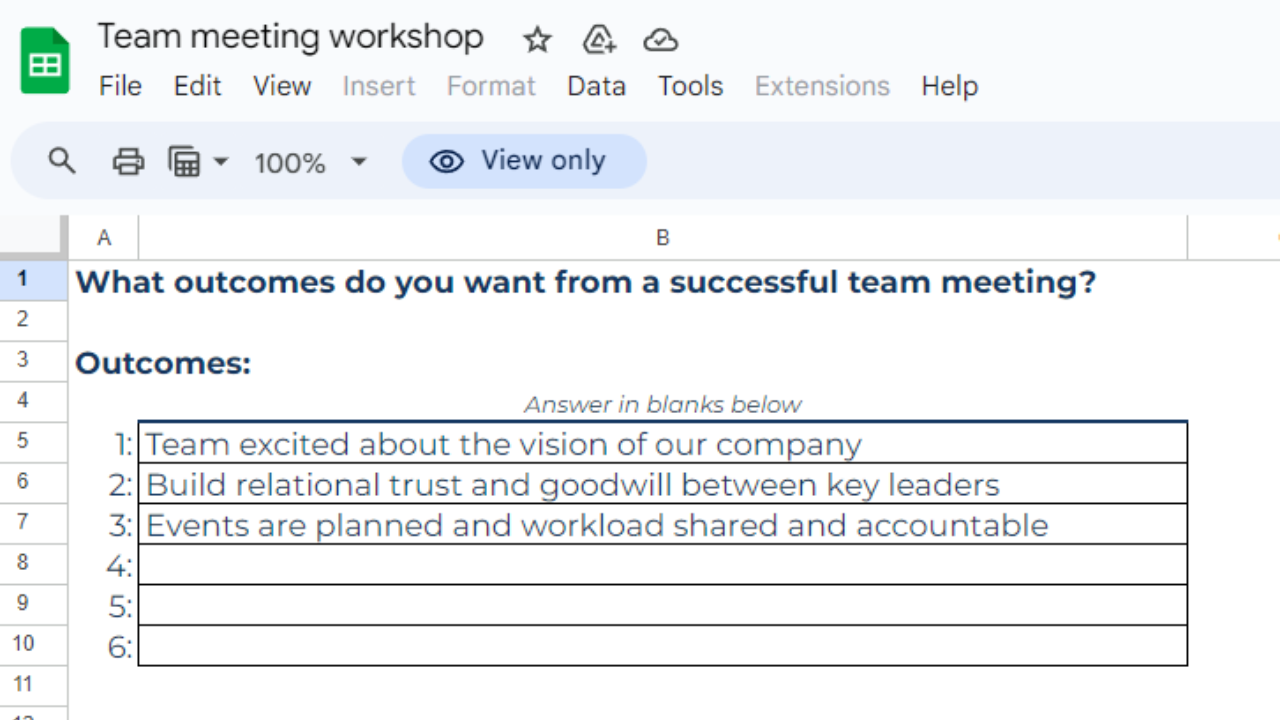The image size is (1280, 720).
Task: Click the eye icon in View only
Action: click(446, 161)
